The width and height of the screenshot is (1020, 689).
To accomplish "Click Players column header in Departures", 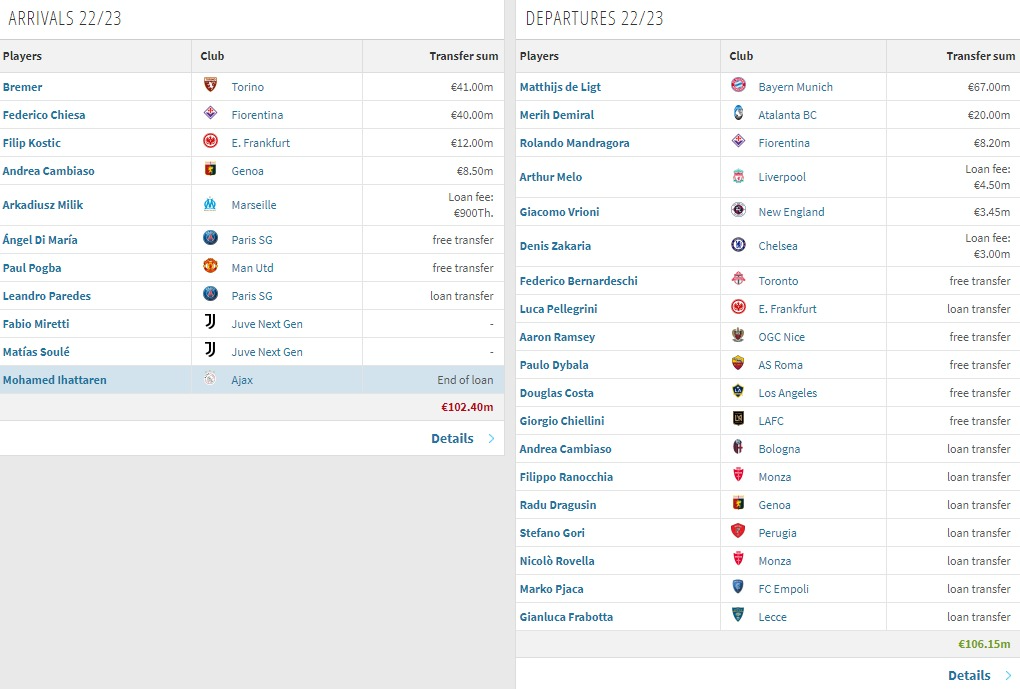I will click(x=539, y=56).
